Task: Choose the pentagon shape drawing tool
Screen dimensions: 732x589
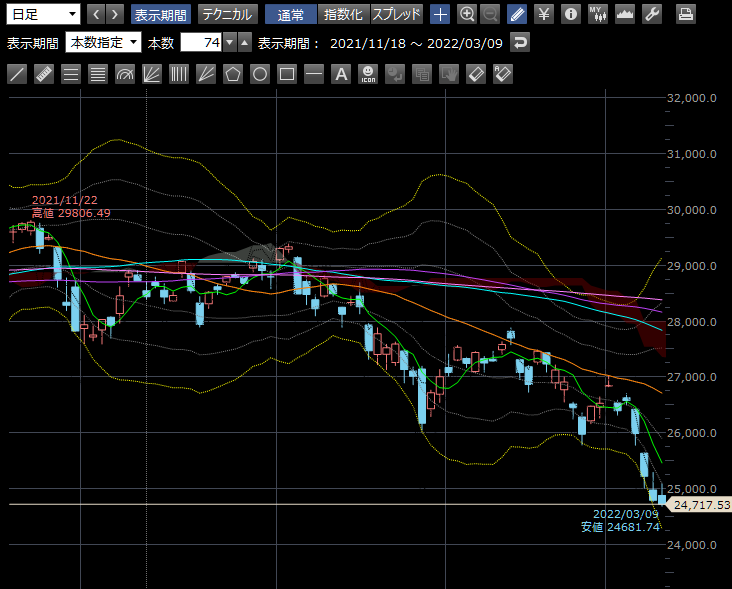Action: click(x=233, y=74)
